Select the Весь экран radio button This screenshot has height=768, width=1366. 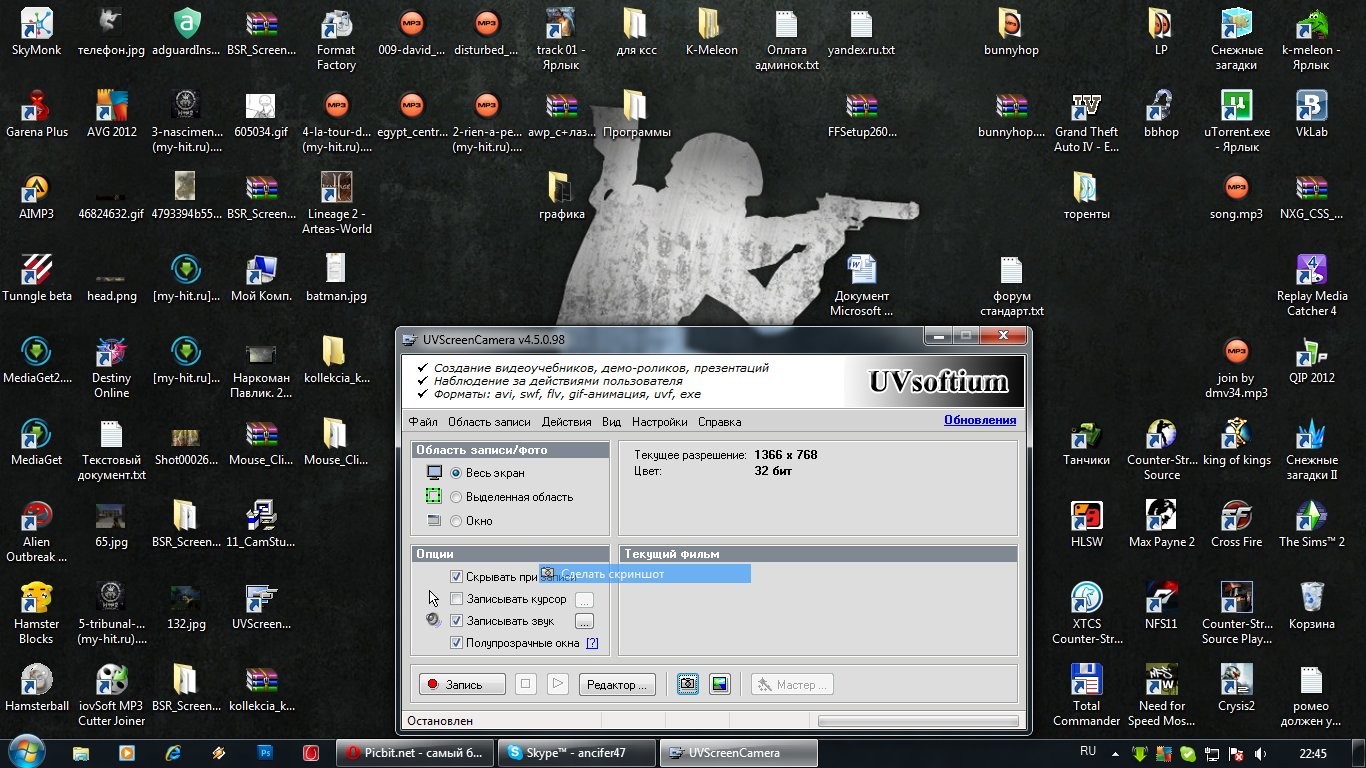(x=456, y=473)
